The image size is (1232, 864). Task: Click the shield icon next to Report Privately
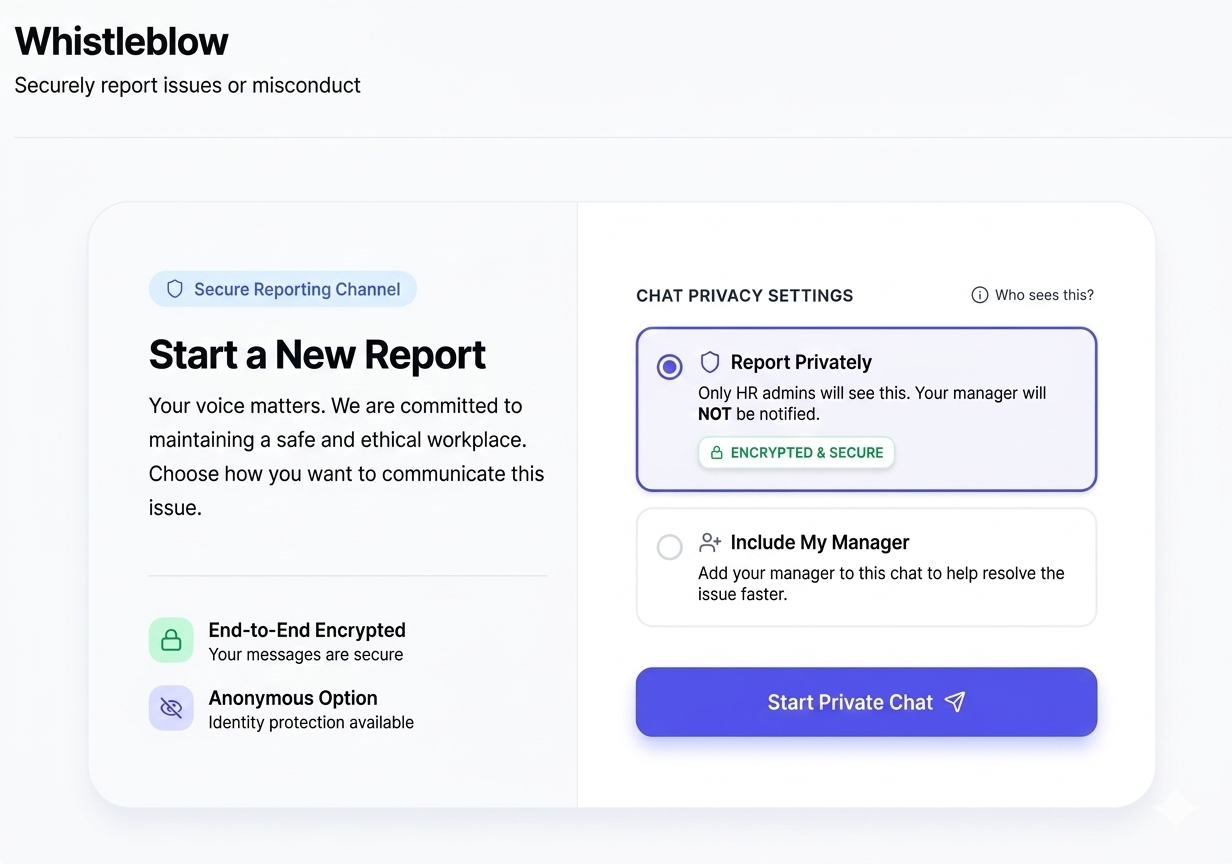coord(710,362)
